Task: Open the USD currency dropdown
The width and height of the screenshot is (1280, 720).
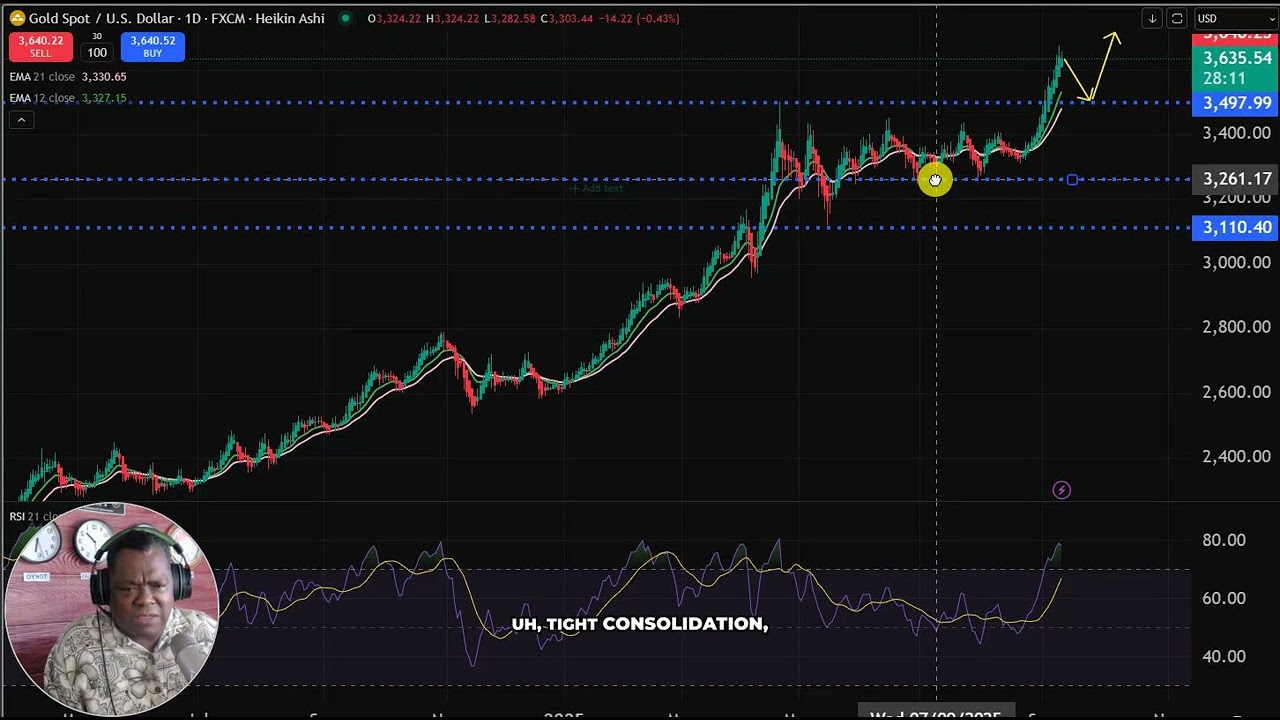Action: click(x=1235, y=18)
